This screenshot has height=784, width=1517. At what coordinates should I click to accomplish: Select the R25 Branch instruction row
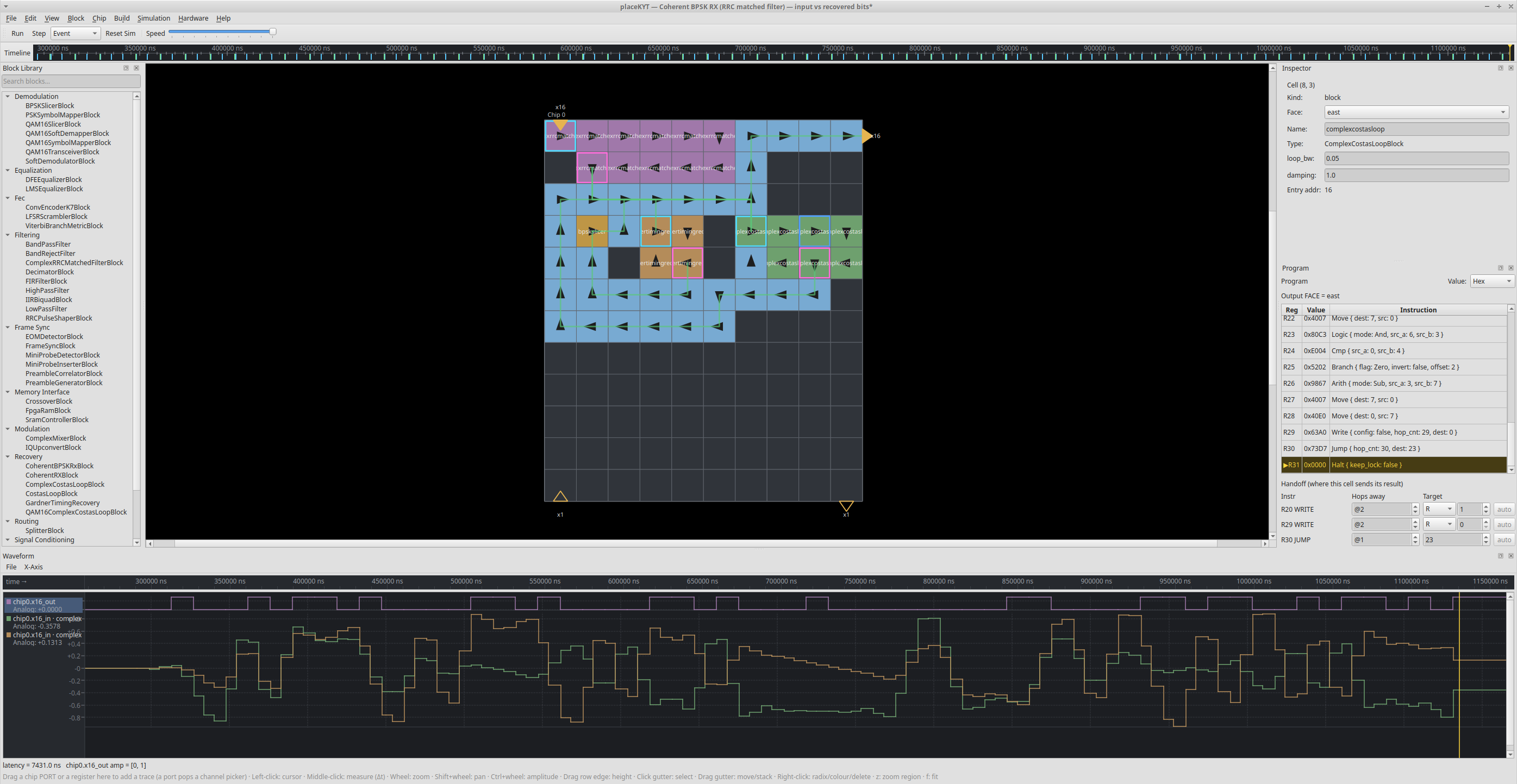pyautogui.click(x=1393, y=367)
